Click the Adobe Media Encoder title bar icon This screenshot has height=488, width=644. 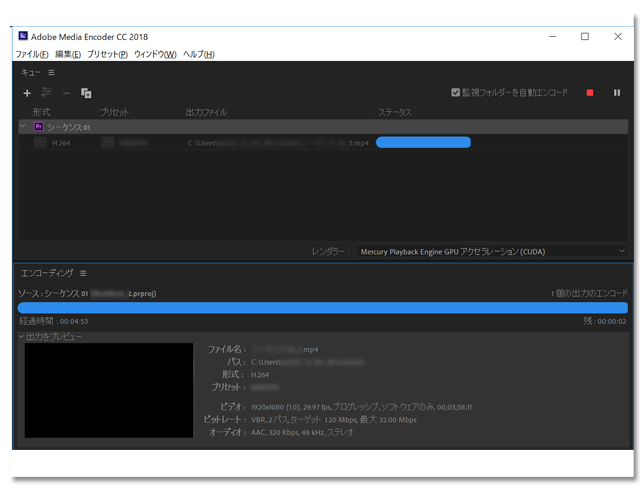(23, 36)
